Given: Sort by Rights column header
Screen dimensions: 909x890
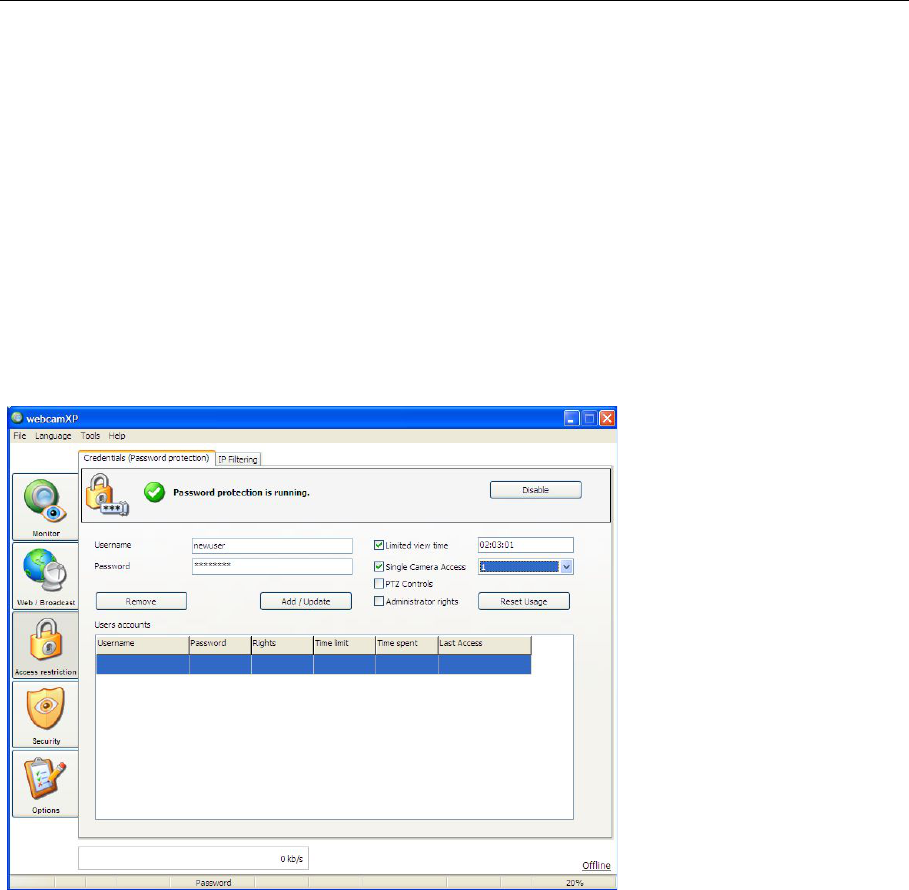Looking at the screenshot, I should (282, 645).
